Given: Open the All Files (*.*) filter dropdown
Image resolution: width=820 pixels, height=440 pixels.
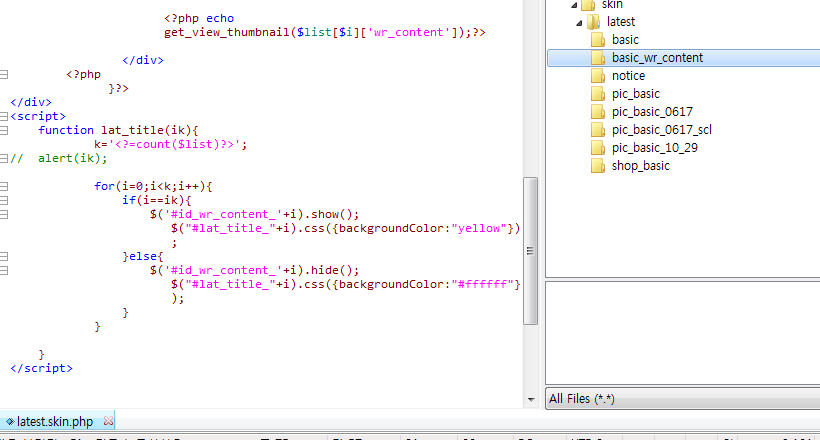Looking at the screenshot, I should 680,399.
